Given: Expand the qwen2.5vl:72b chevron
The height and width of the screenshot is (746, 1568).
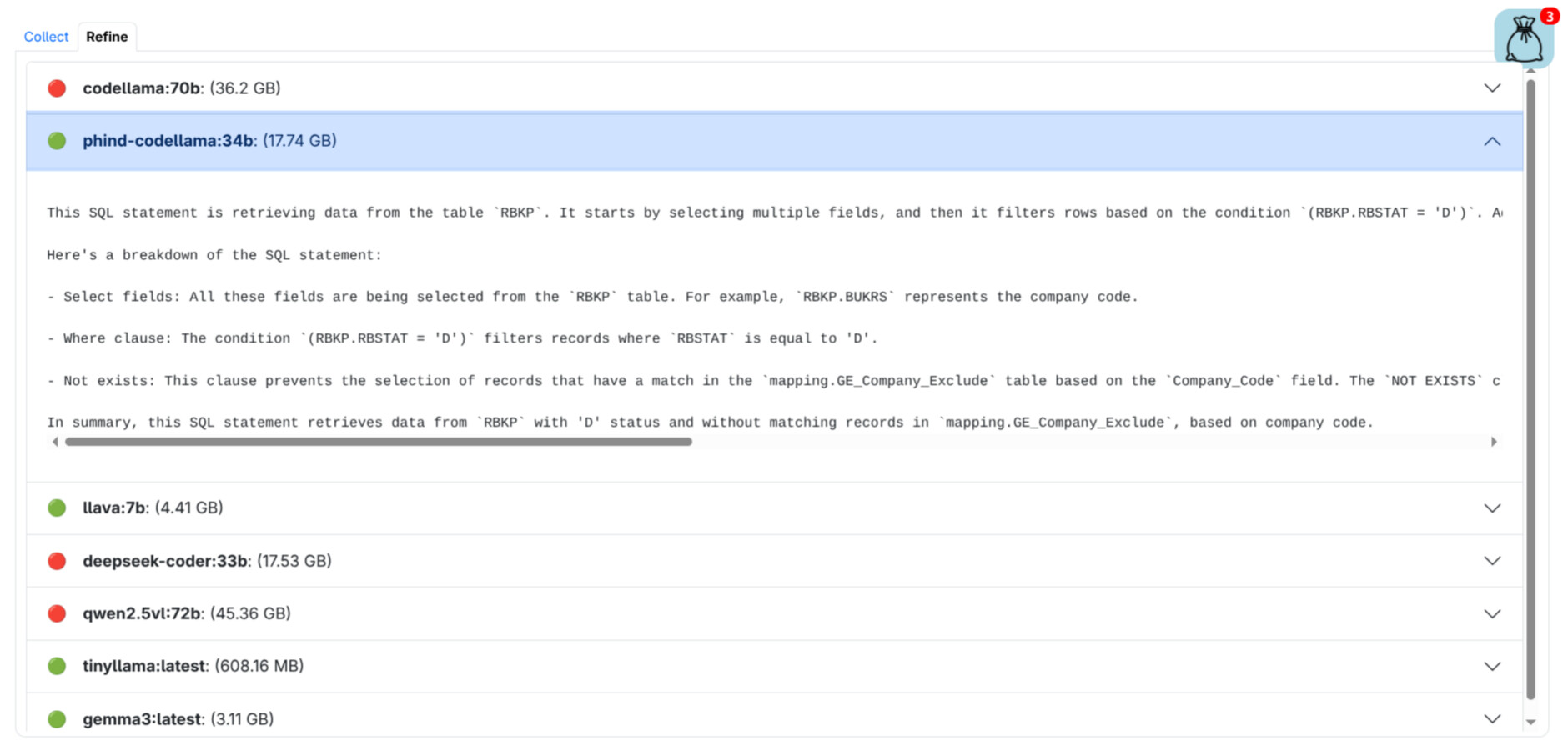Looking at the screenshot, I should [1492, 614].
